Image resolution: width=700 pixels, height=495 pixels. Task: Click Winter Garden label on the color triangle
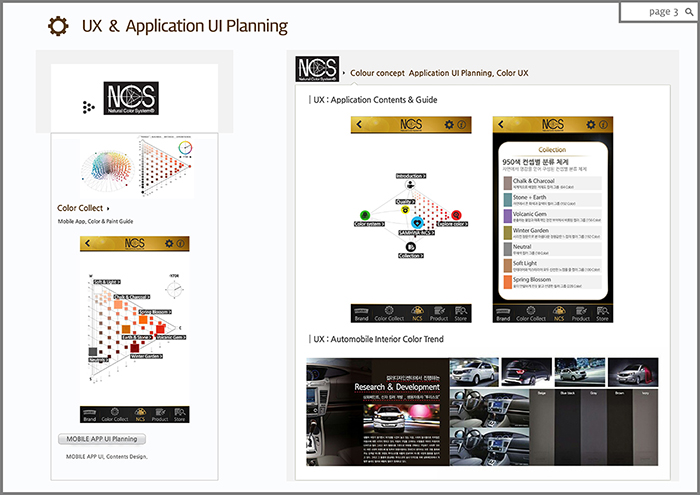pos(146,356)
